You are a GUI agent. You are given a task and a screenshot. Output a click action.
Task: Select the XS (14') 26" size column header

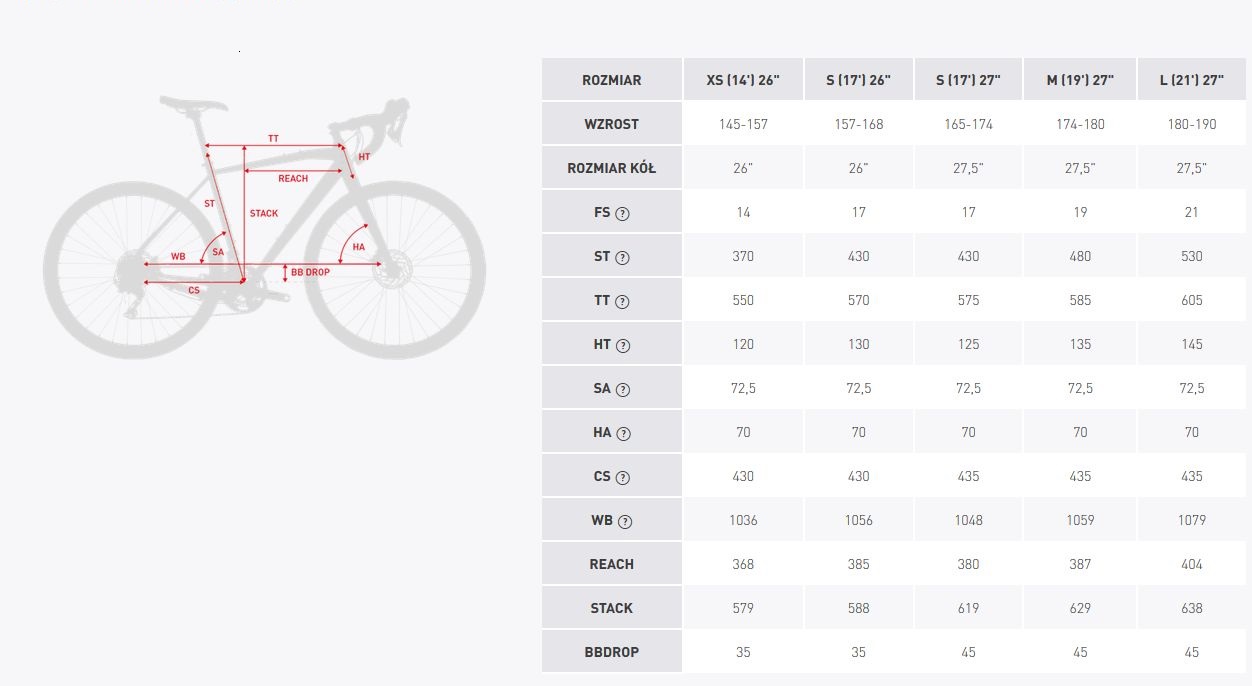[743, 80]
